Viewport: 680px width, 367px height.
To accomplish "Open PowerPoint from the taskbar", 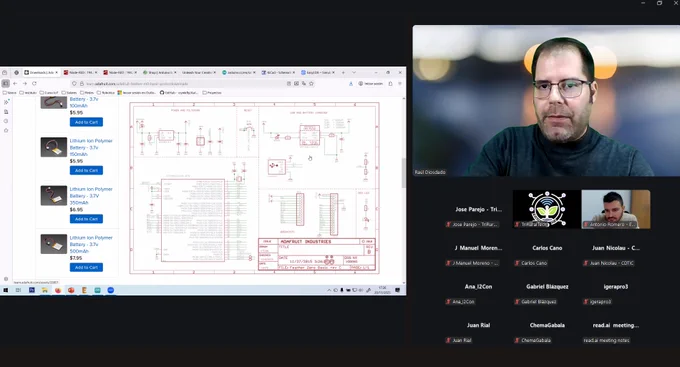I will click(x=71, y=290).
